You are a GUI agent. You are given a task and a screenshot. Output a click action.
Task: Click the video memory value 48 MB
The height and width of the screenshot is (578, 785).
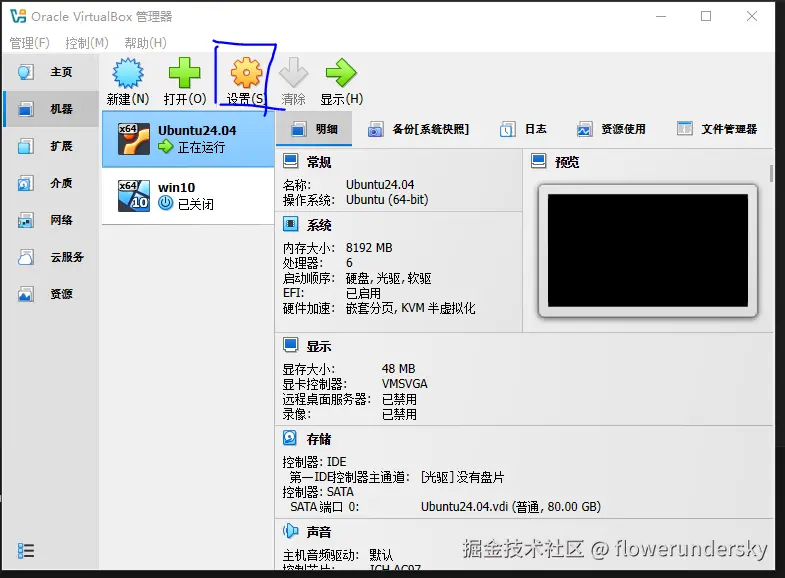click(x=399, y=369)
